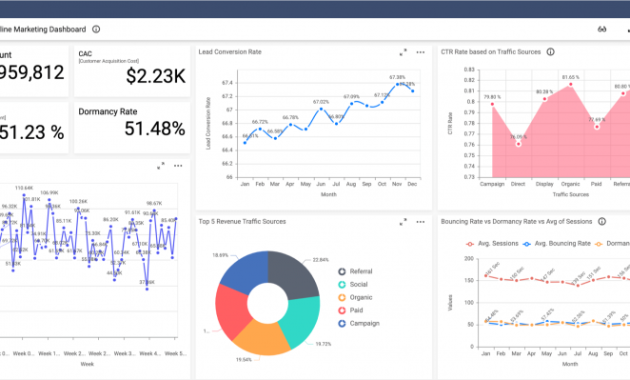Screen dimensions: 630x380
Task: Toggle Referral legend item in donut chart
Action: pyautogui.click(x=355, y=272)
